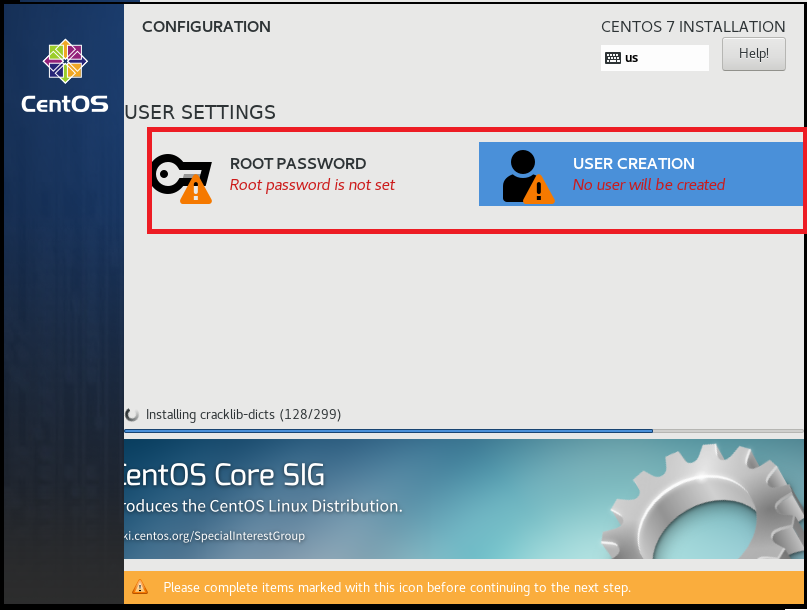This screenshot has width=807, height=610.
Task: Click 'produces the CentOS Linux Distribution' text
Action: click(x=263, y=506)
